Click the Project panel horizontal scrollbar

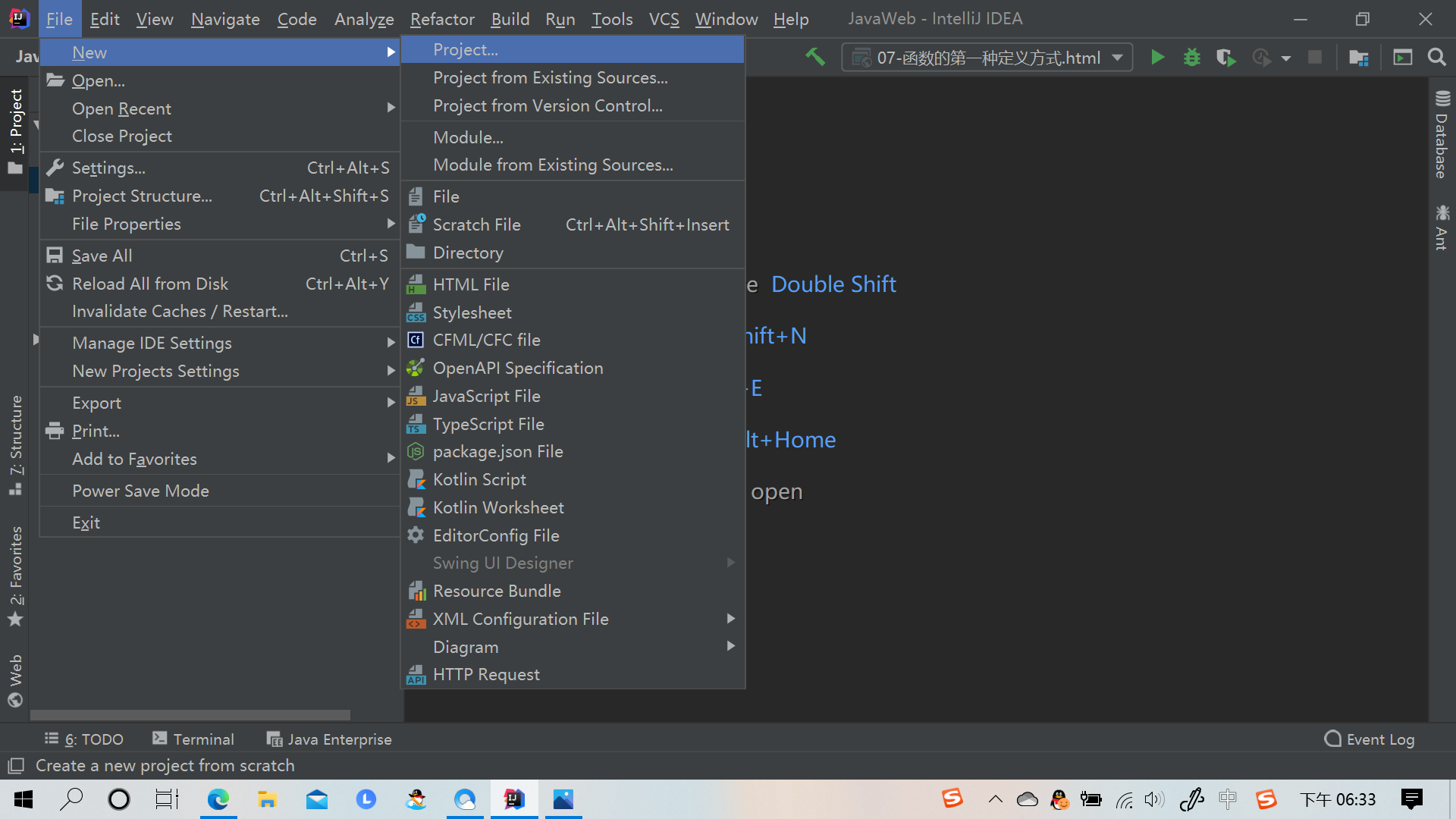click(x=190, y=715)
